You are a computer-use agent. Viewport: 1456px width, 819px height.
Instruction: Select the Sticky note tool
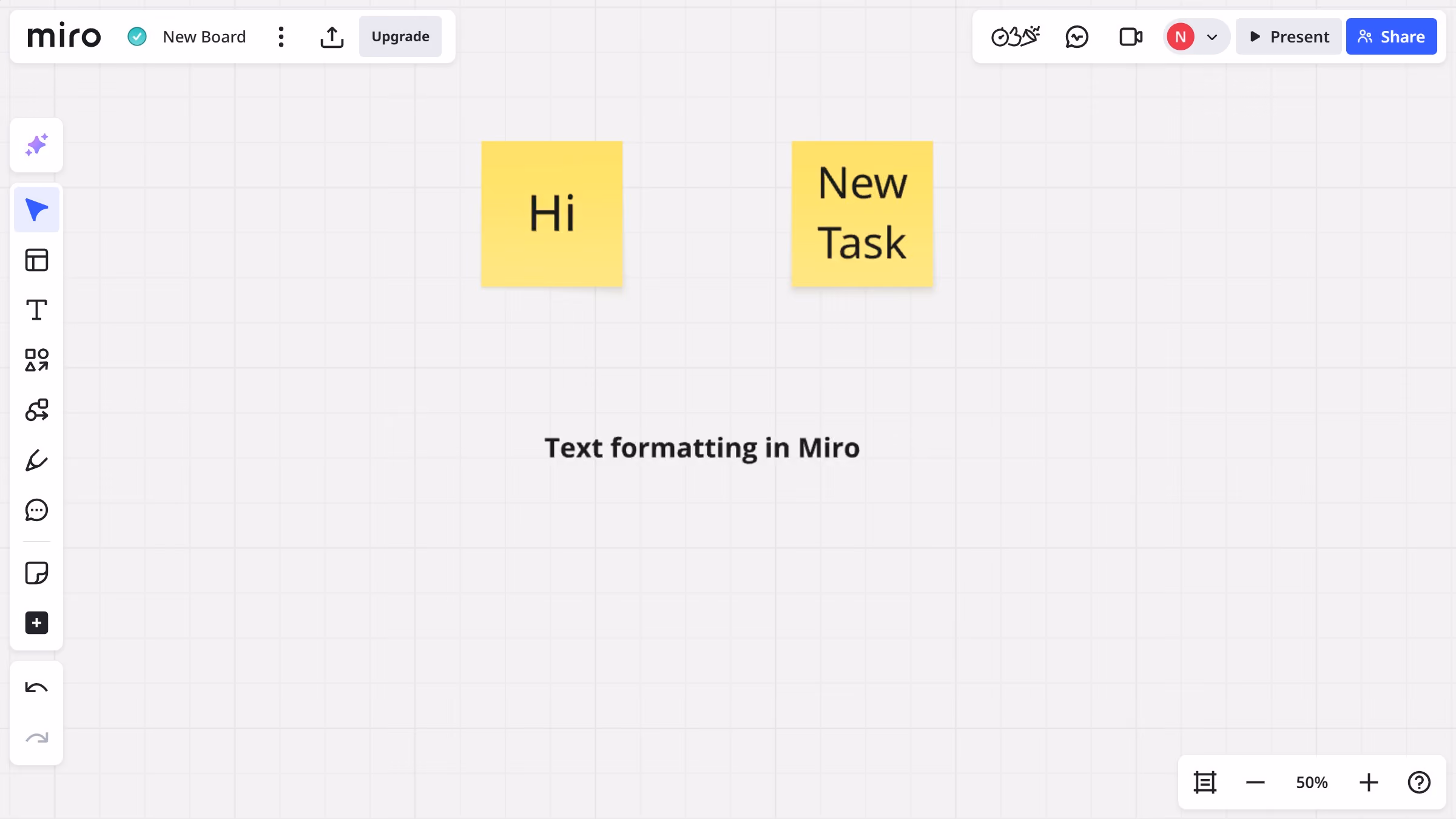coord(36,573)
